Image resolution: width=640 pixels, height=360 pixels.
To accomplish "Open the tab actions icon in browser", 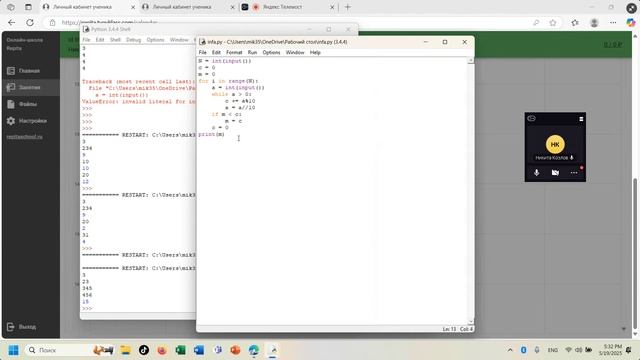I will (28, 7).
